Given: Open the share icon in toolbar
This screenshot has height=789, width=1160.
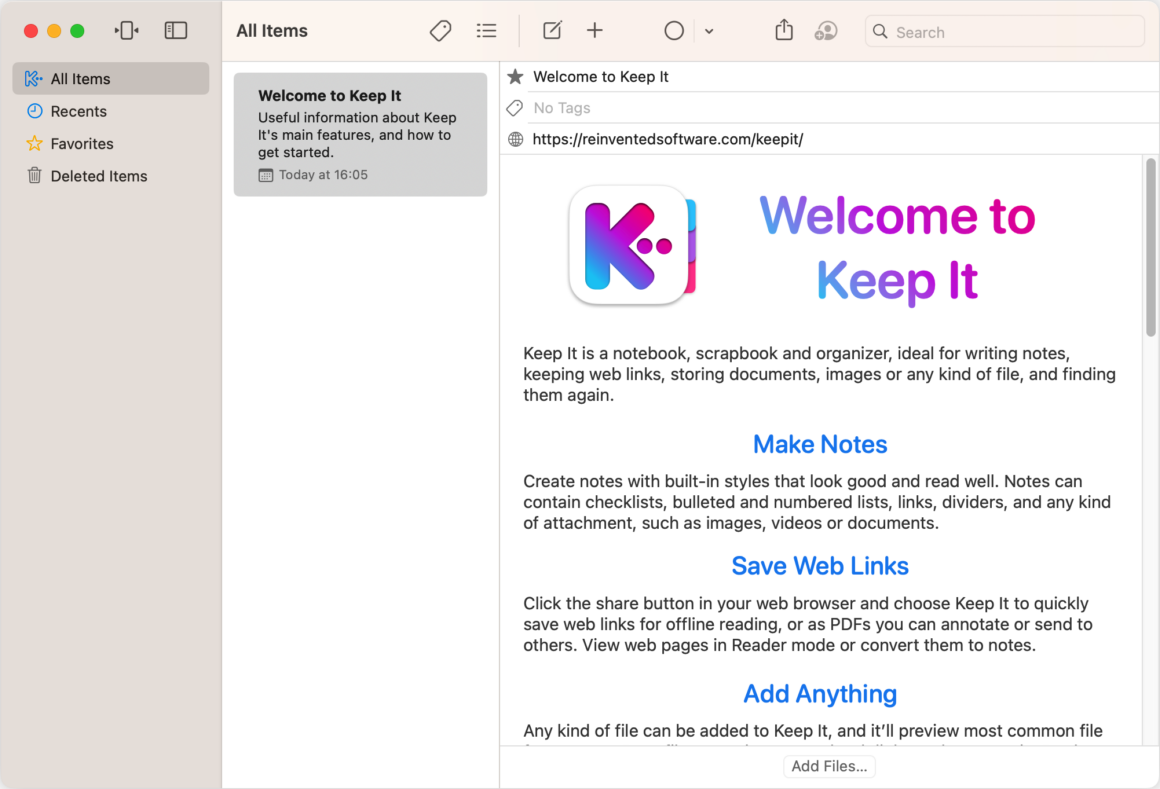Looking at the screenshot, I should (x=784, y=30).
